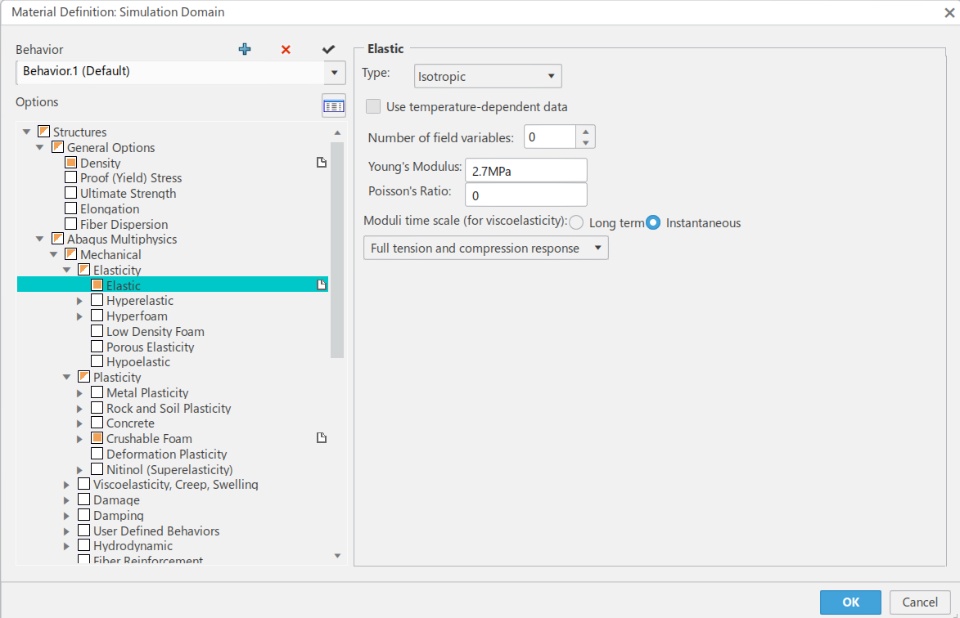The width and height of the screenshot is (960, 618).
Task: Open the Isotropic type dropdown
Action: point(487,77)
